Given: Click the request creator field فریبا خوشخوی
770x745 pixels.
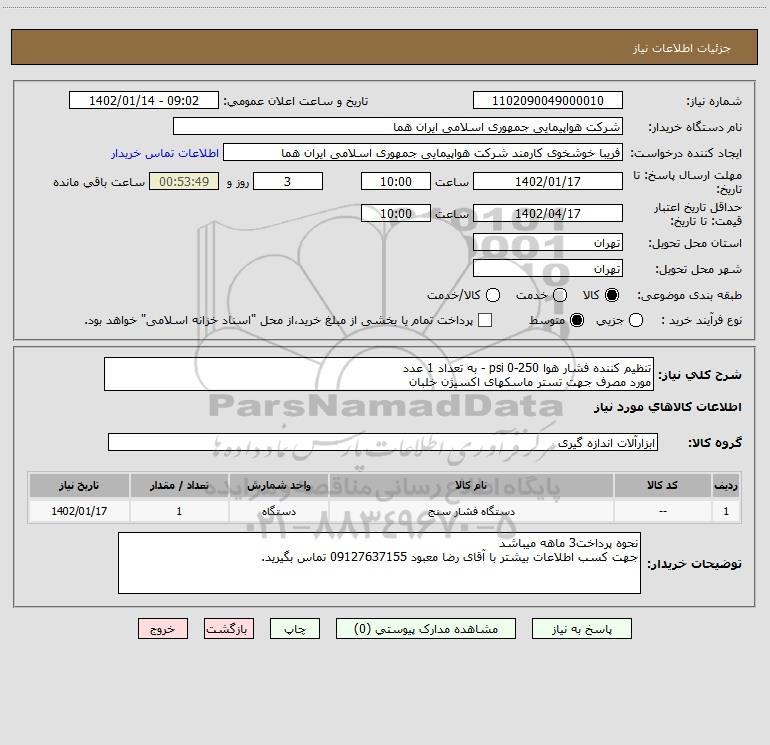Looking at the screenshot, I should point(423,153).
